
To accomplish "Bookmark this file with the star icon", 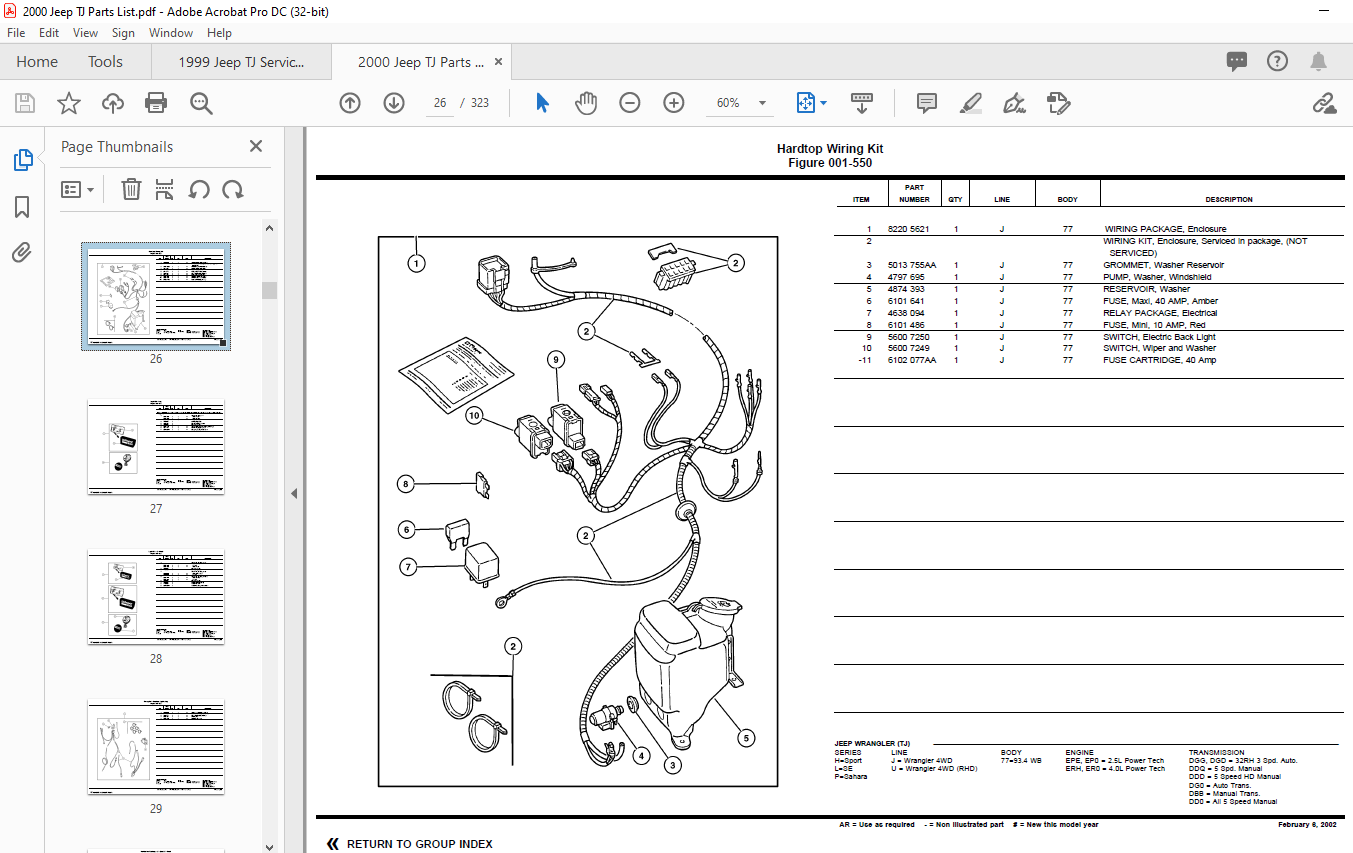I will (x=69, y=103).
